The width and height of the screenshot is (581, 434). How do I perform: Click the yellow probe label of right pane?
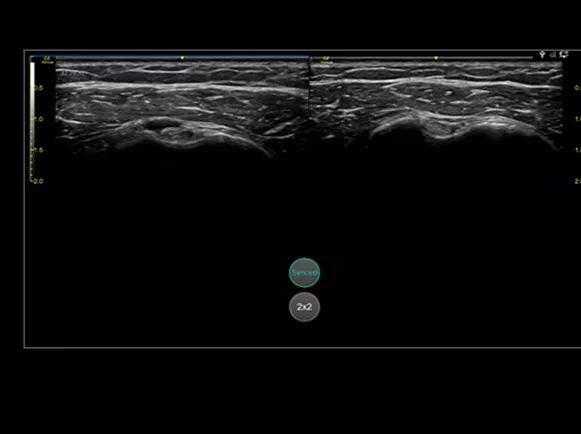pyautogui.click(x=326, y=60)
